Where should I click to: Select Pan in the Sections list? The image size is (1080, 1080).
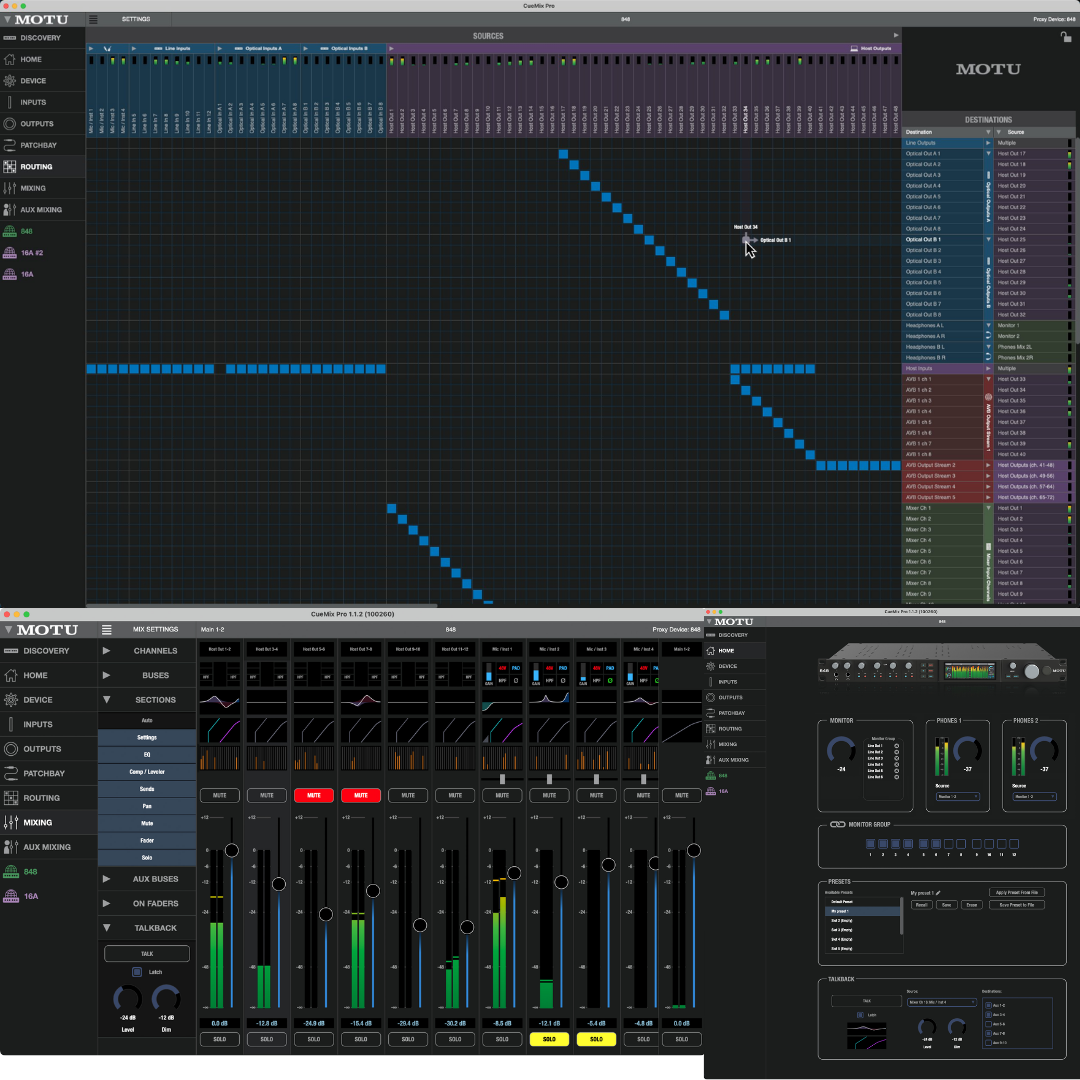pos(147,807)
